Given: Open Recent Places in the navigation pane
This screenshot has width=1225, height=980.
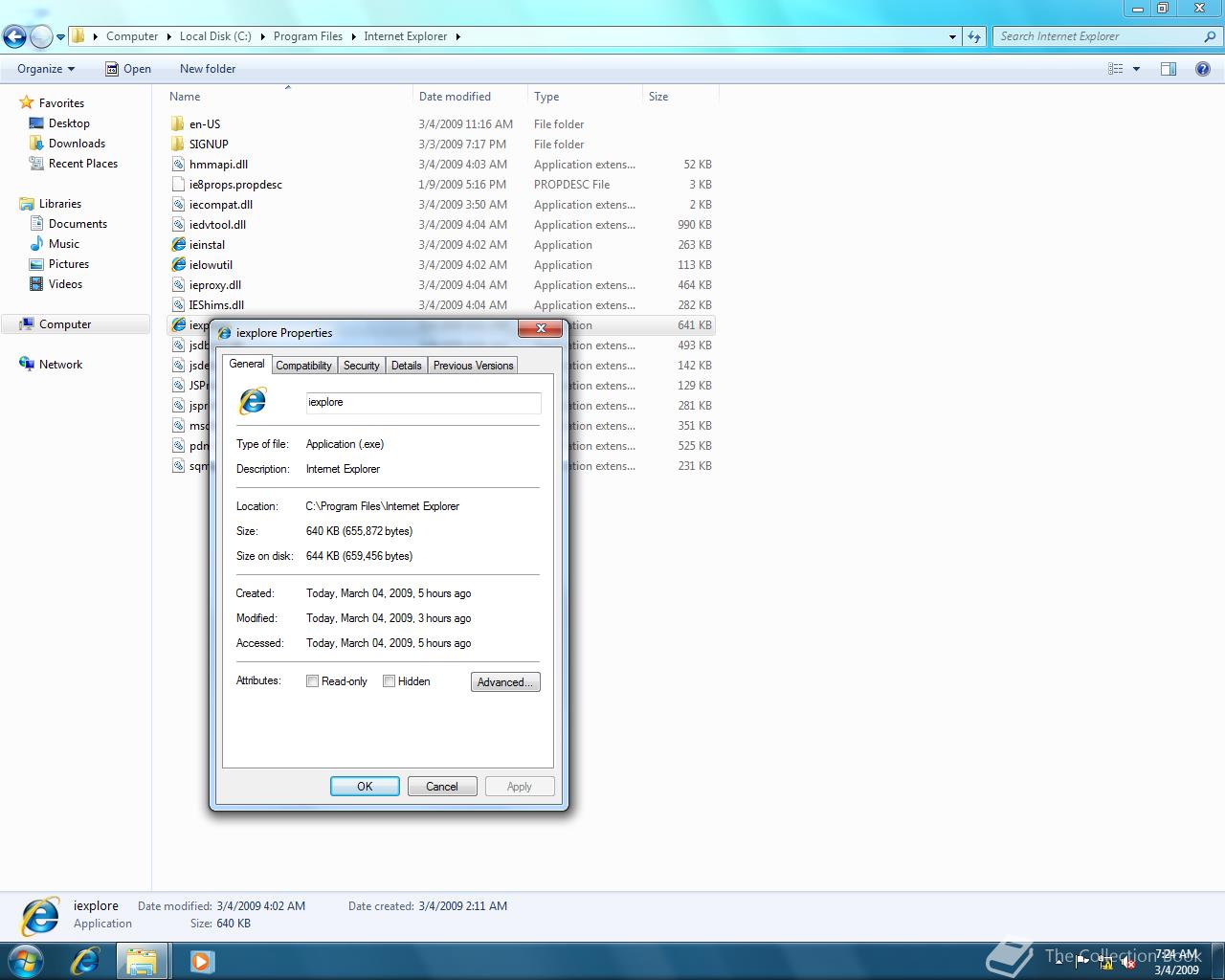Looking at the screenshot, I should click(83, 164).
